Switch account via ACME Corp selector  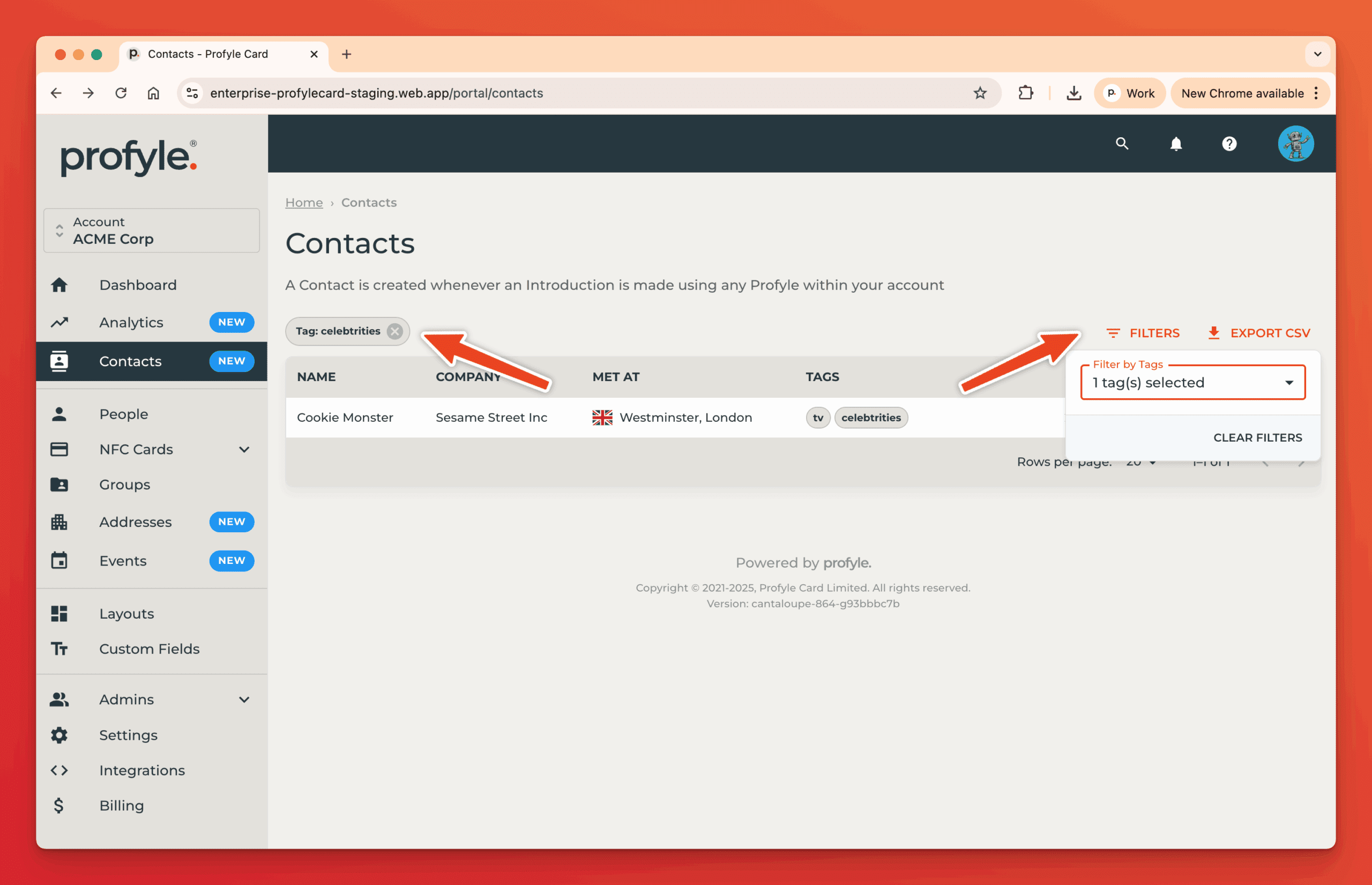coord(152,230)
